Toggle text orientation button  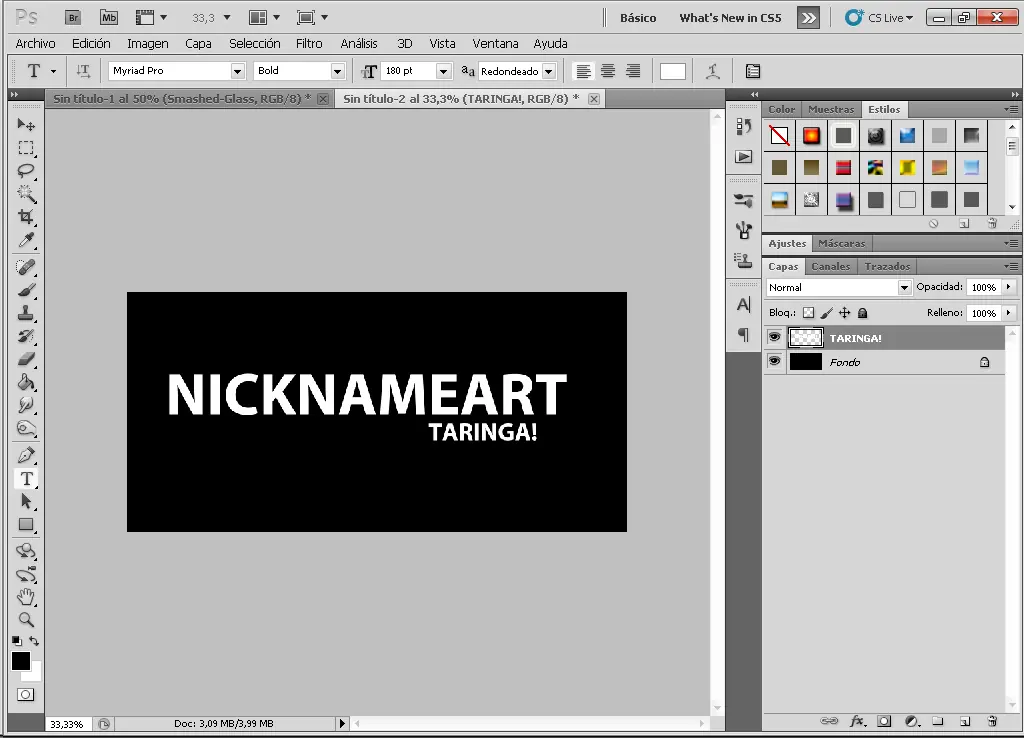click(x=83, y=71)
